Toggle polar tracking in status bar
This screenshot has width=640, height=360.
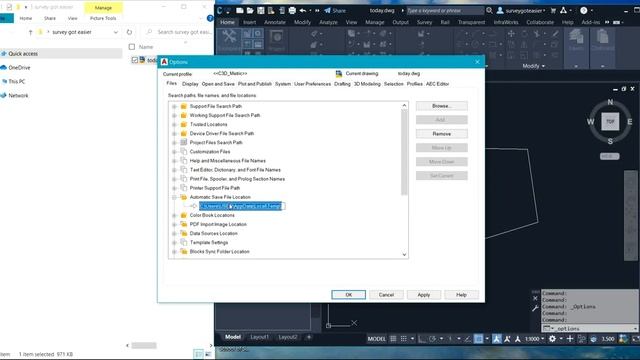coord(433,339)
